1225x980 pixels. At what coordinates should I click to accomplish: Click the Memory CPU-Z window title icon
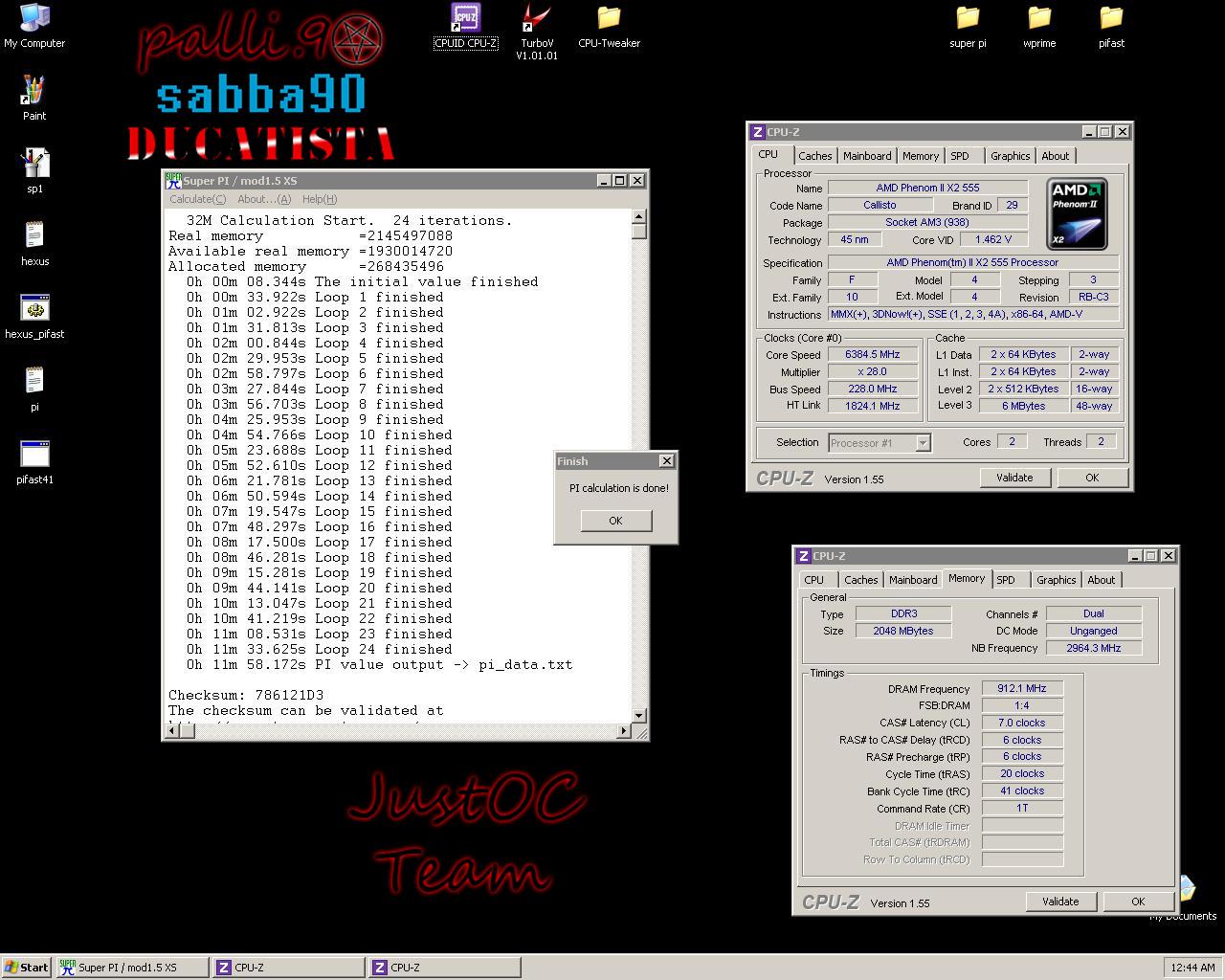click(x=803, y=556)
